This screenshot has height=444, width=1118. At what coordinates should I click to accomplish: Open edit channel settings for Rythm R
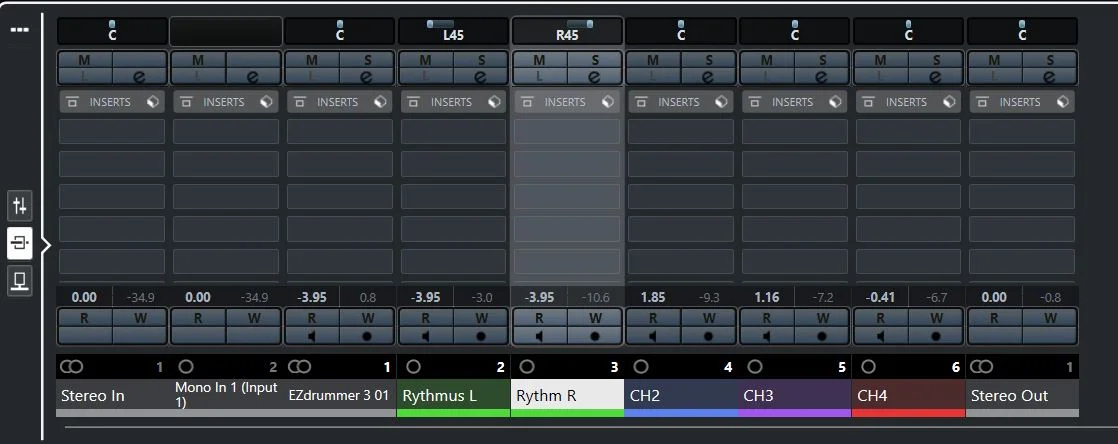click(595, 76)
